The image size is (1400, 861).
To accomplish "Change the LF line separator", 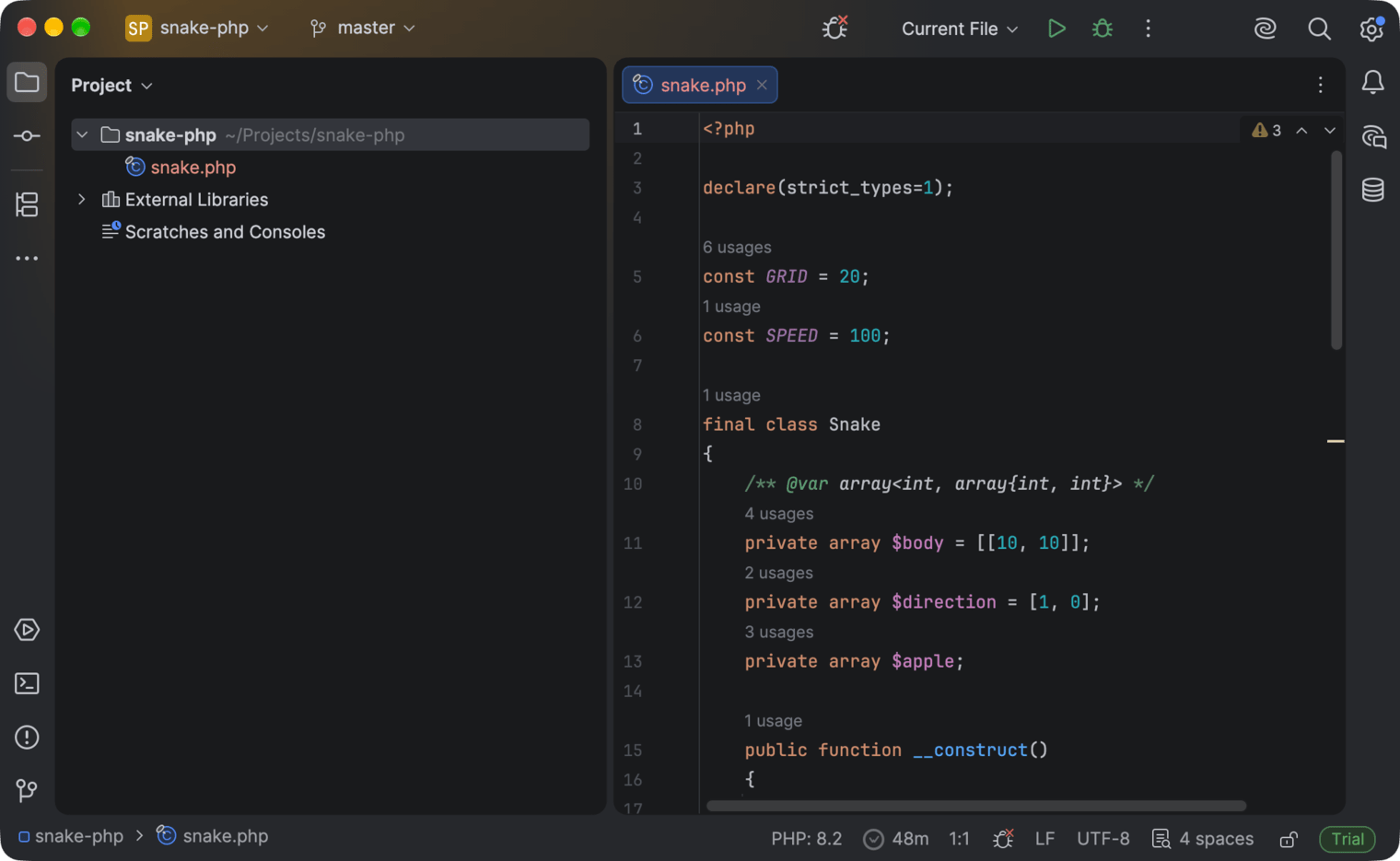I will [x=1044, y=839].
